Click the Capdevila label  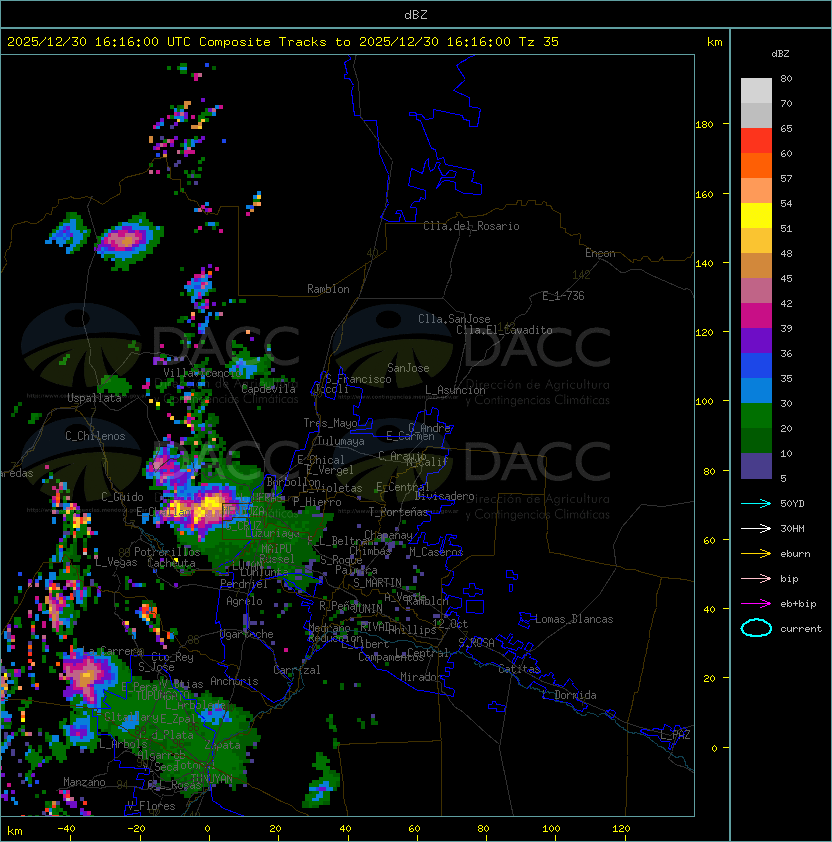[268, 389]
